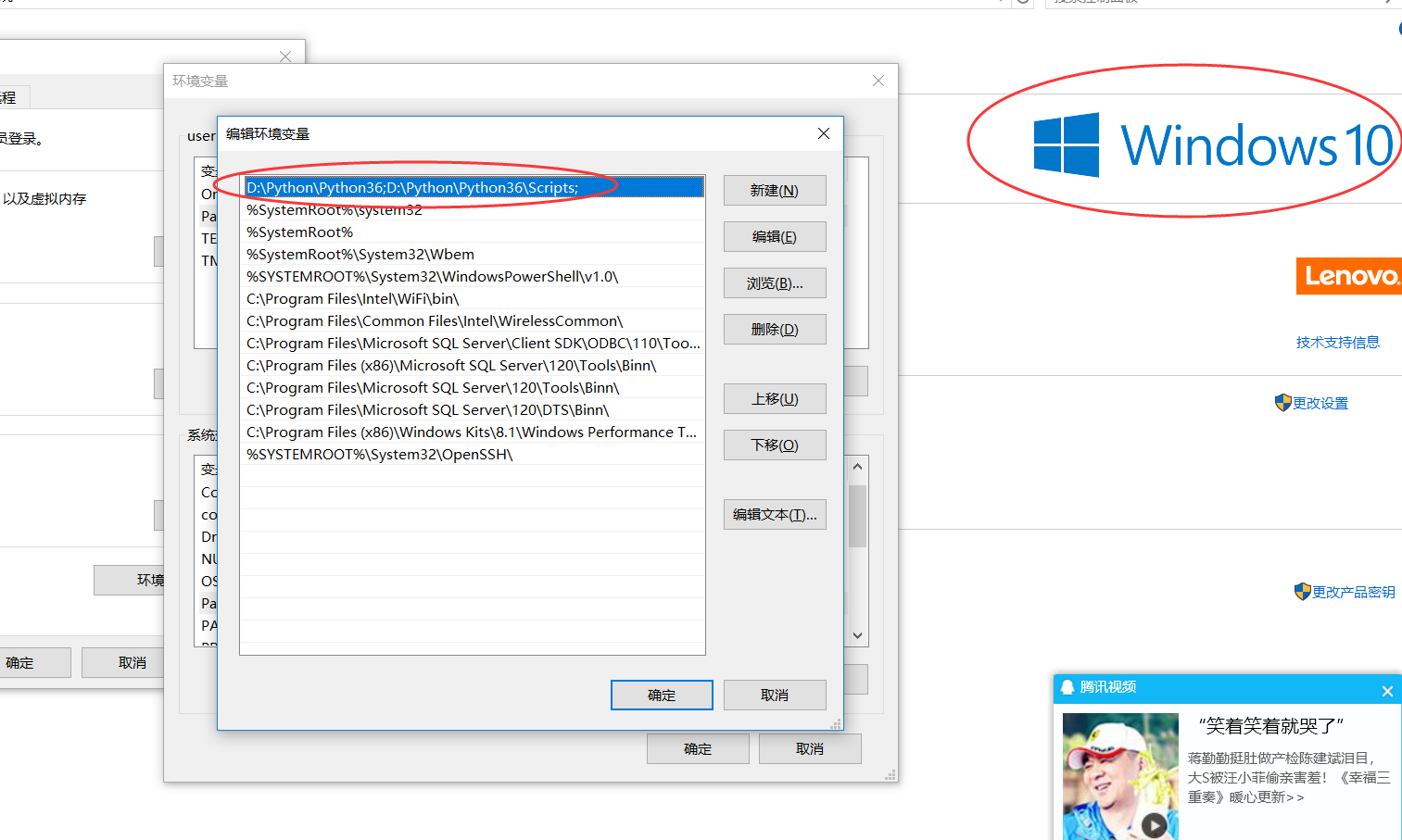Click scrollbar up arrow in system variables list
This screenshot has height=840, width=1402.
[857, 467]
